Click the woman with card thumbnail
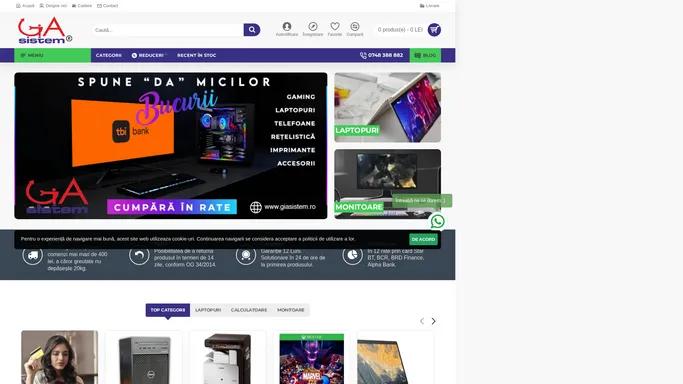 pyautogui.click(x=60, y=357)
